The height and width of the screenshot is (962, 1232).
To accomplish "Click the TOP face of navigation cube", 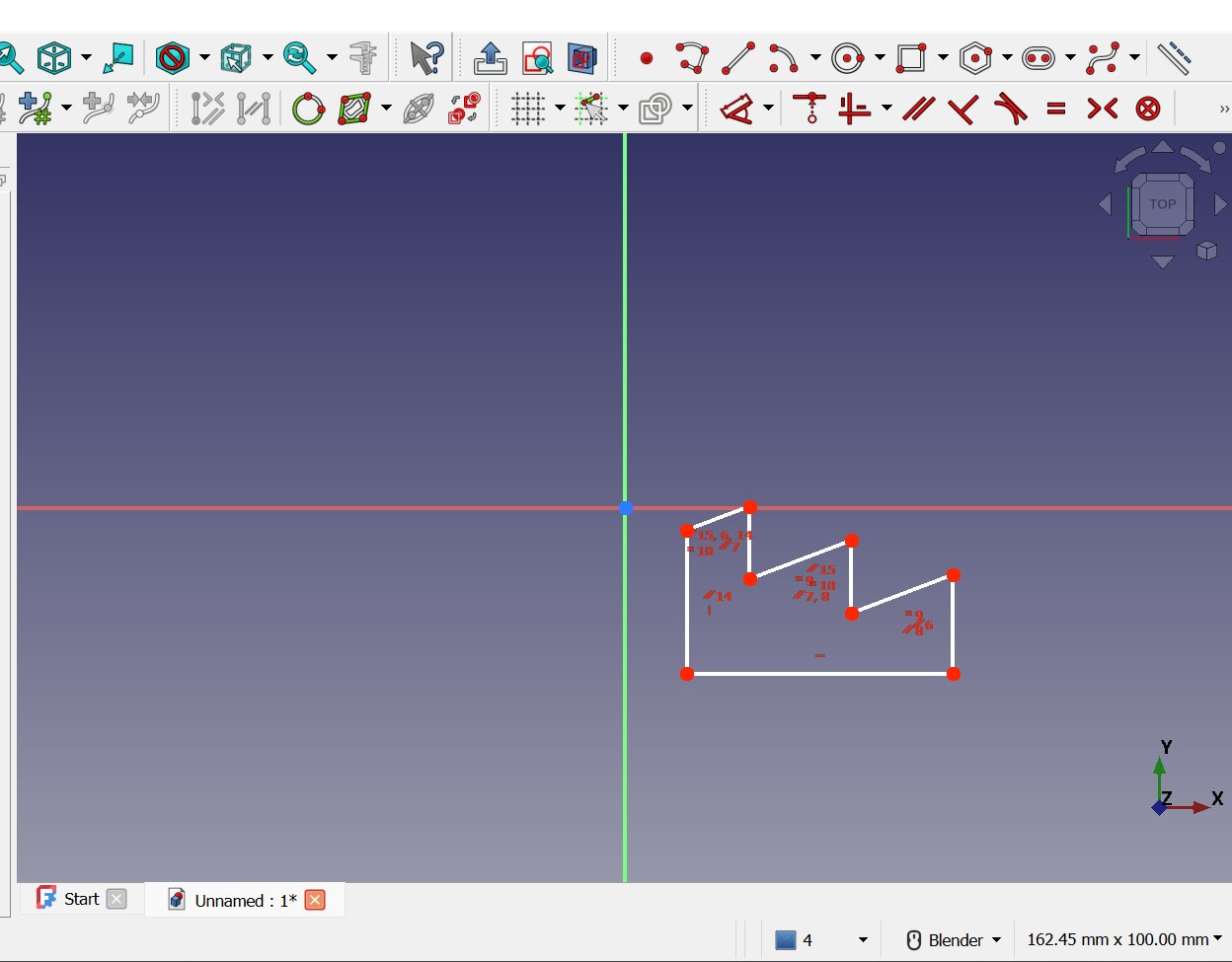I will click(x=1162, y=204).
